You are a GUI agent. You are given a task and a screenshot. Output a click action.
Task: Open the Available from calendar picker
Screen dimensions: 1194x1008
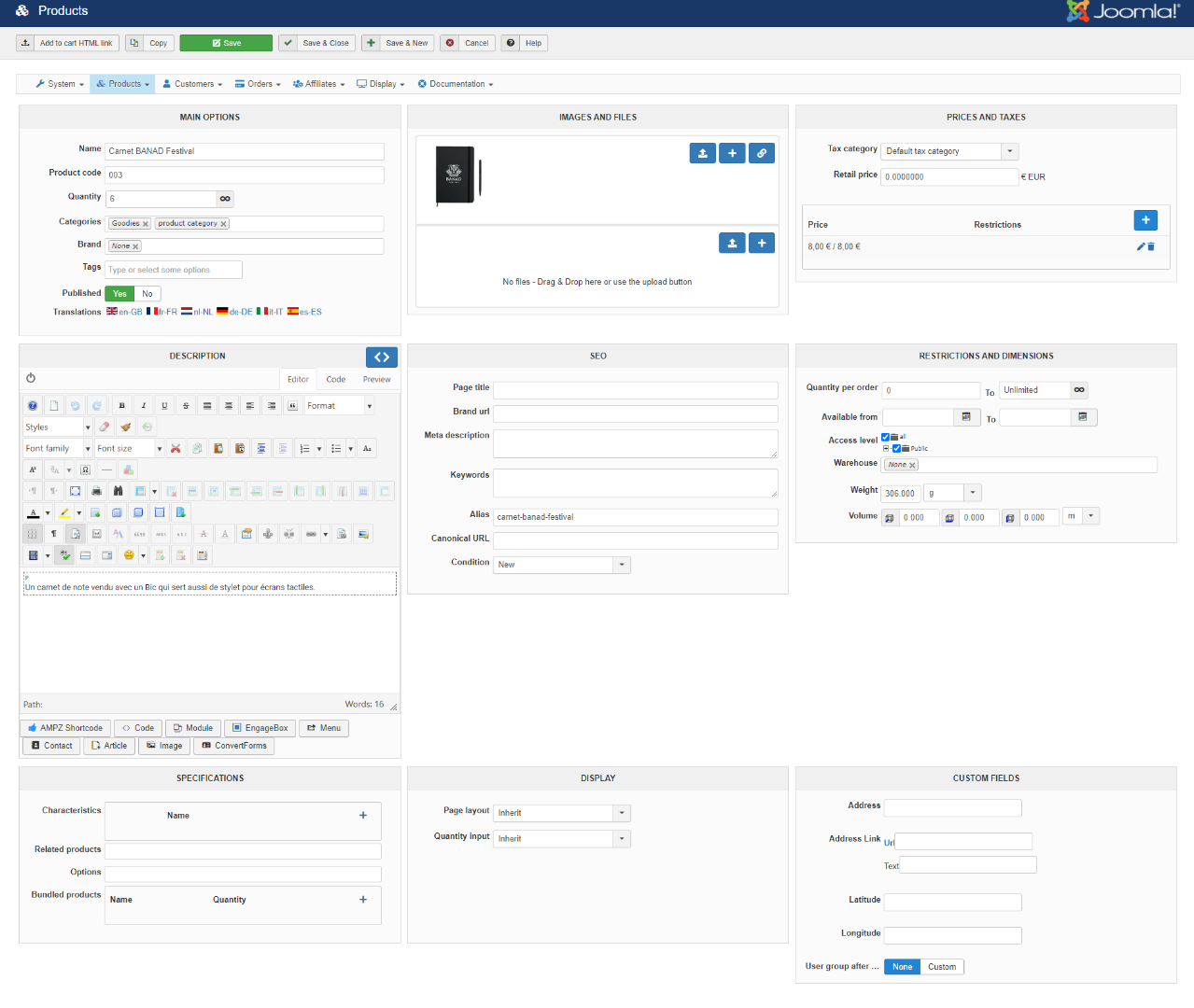point(966,417)
